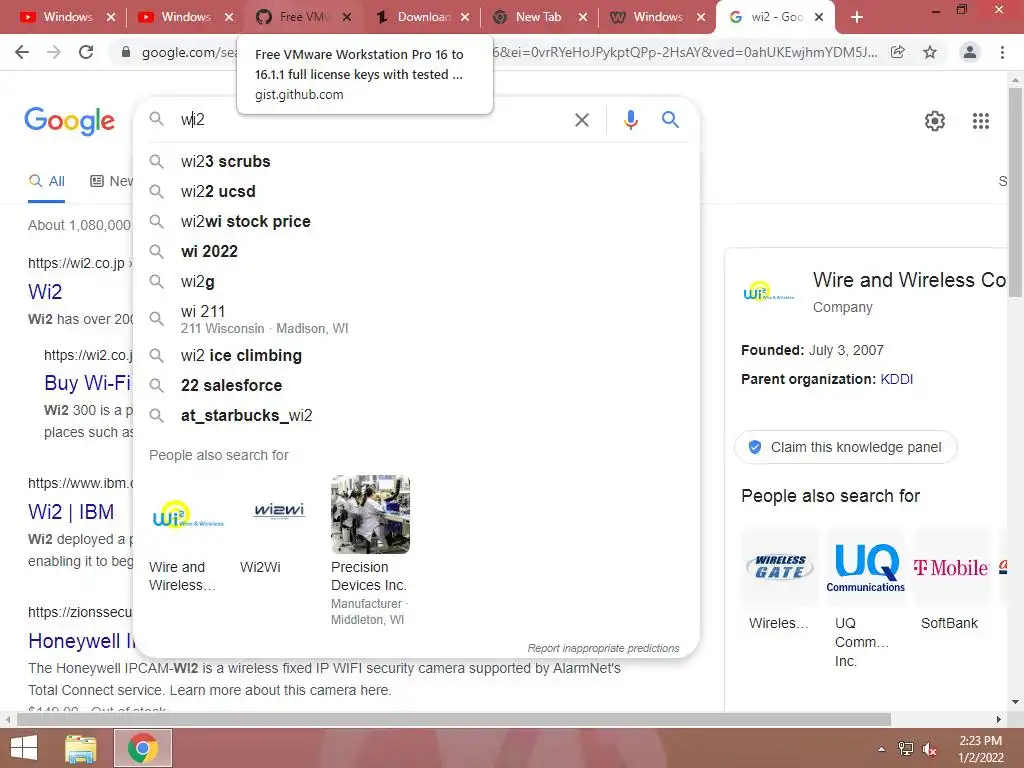
Task: Open File Explorer from taskbar
Action: point(80,748)
